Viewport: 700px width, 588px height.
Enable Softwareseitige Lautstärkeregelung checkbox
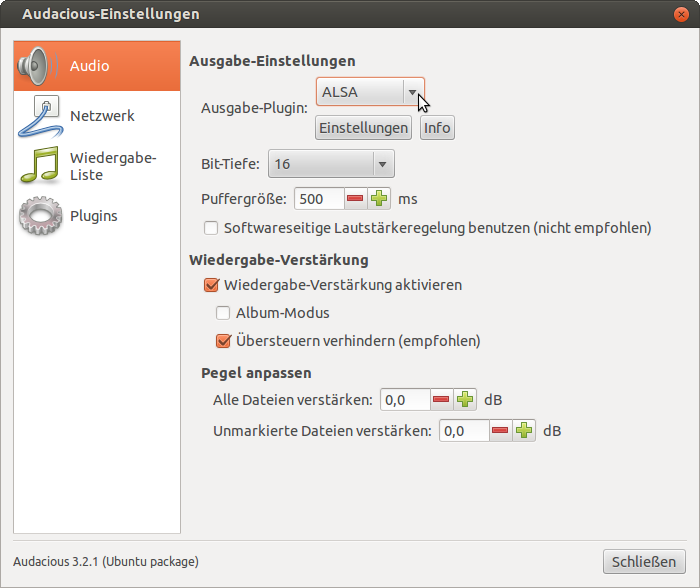click(x=211, y=228)
